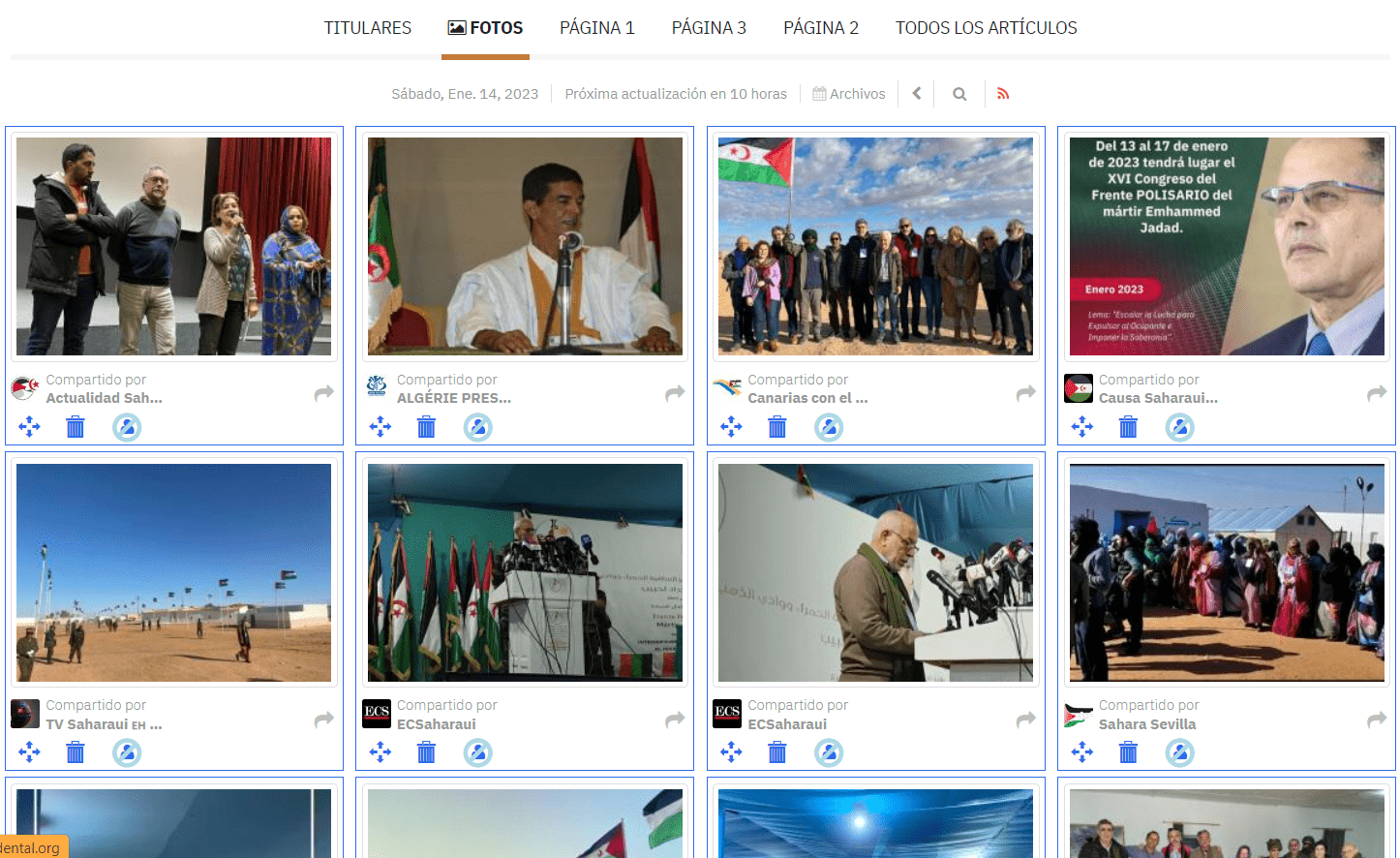Open group photo under Sahrawi flag in desert

(875, 246)
